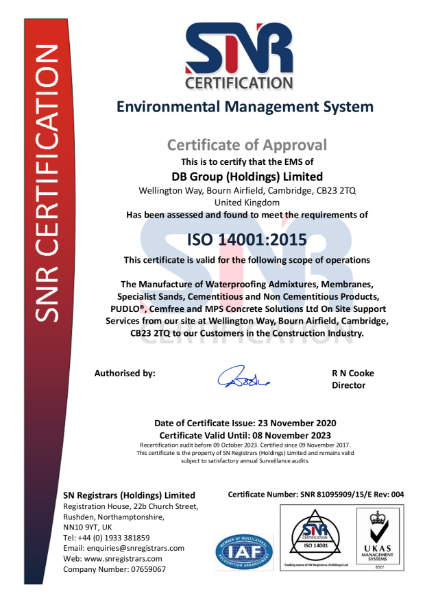425x600 pixels.
Task: Click company name DB Group (Holdings) Limited
Action: pos(247,176)
